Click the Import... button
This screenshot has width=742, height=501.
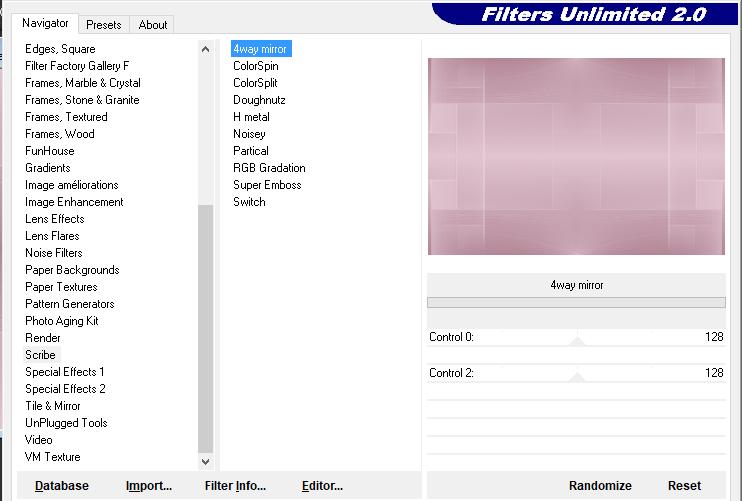pyautogui.click(x=149, y=486)
